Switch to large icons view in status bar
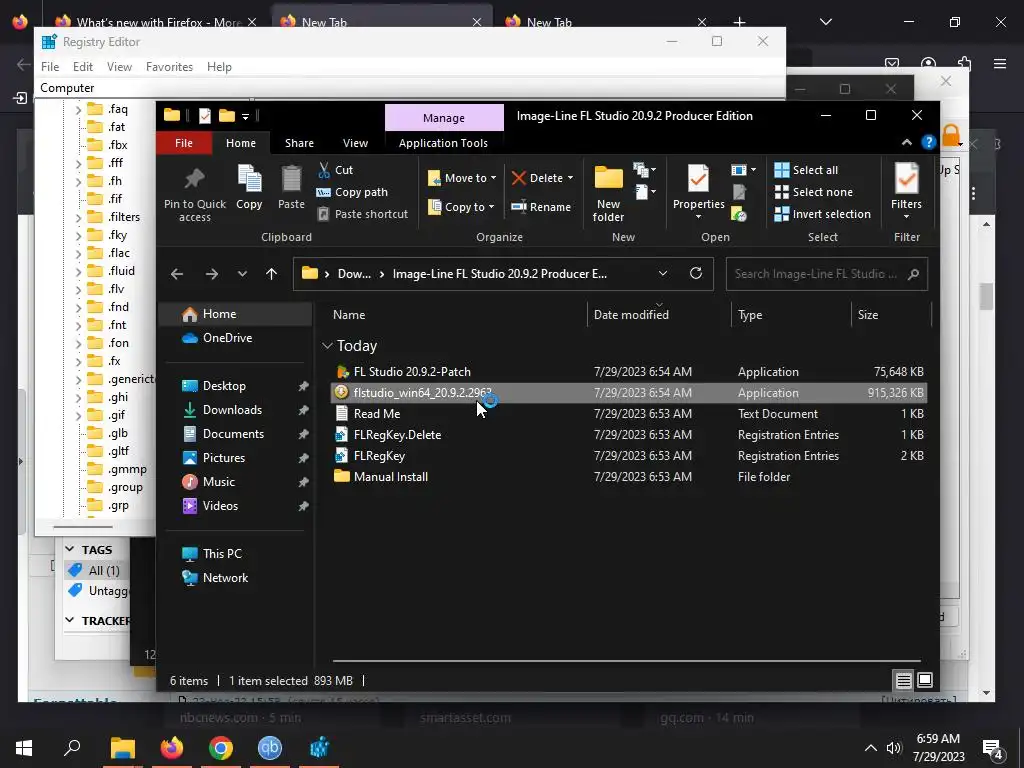The image size is (1024, 768). pos(925,680)
